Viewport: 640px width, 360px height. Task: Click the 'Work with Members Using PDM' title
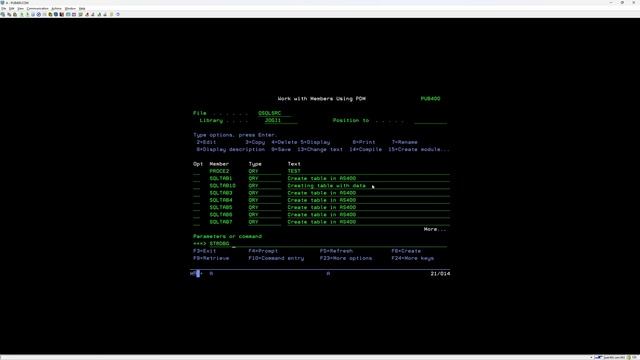pos(322,99)
